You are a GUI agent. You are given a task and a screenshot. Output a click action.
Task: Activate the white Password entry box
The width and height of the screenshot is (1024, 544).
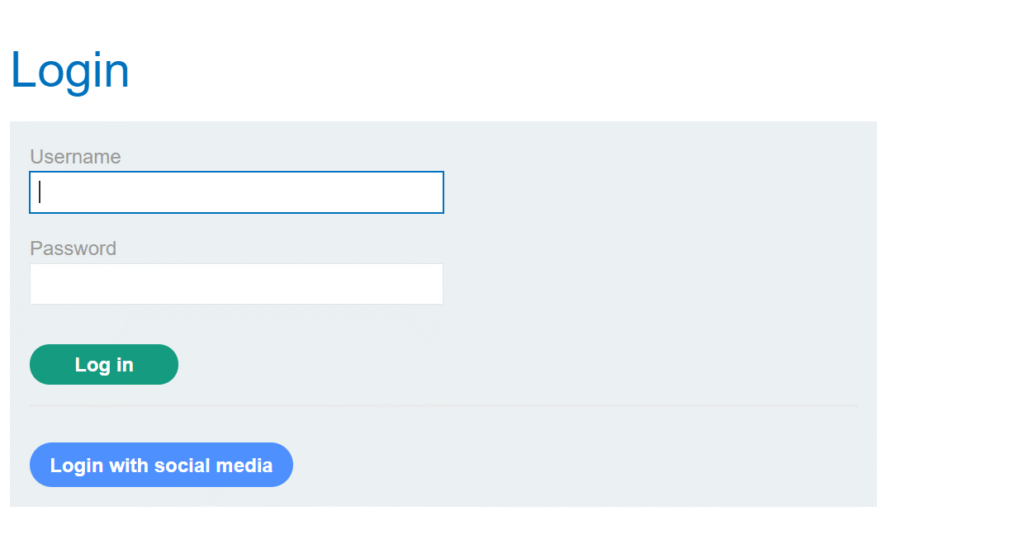pos(236,284)
